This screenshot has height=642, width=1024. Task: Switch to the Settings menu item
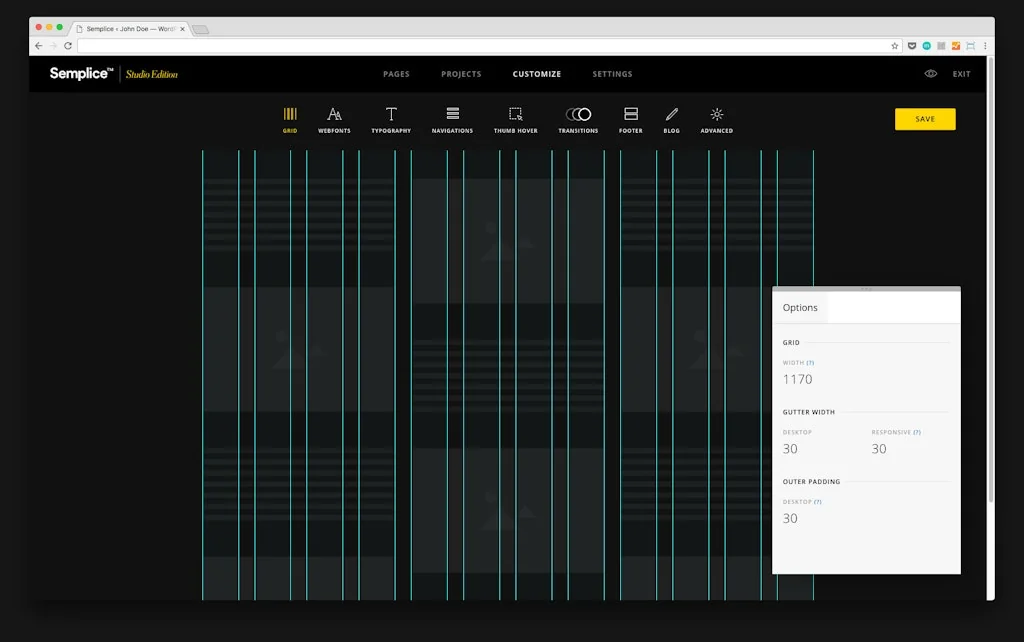click(612, 74)
